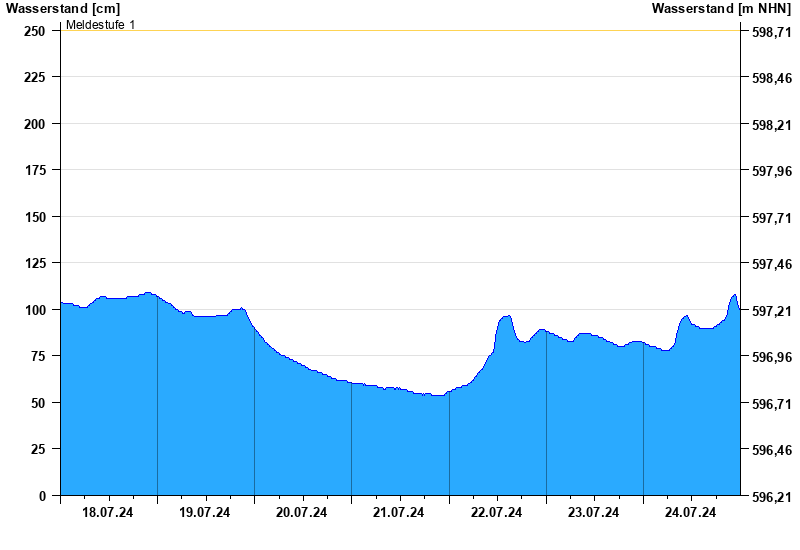Click the 'Meldestufe 1' threshold label
Viewport: 800px width, 550px height.
point(100,24)
